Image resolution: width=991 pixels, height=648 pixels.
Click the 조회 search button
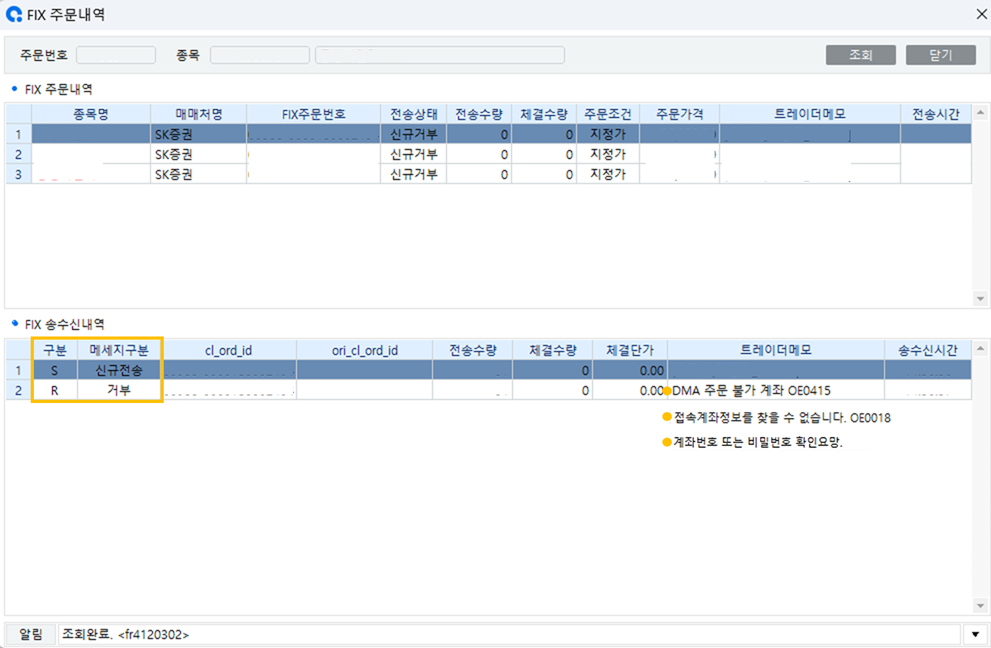[x=860, y=55]
